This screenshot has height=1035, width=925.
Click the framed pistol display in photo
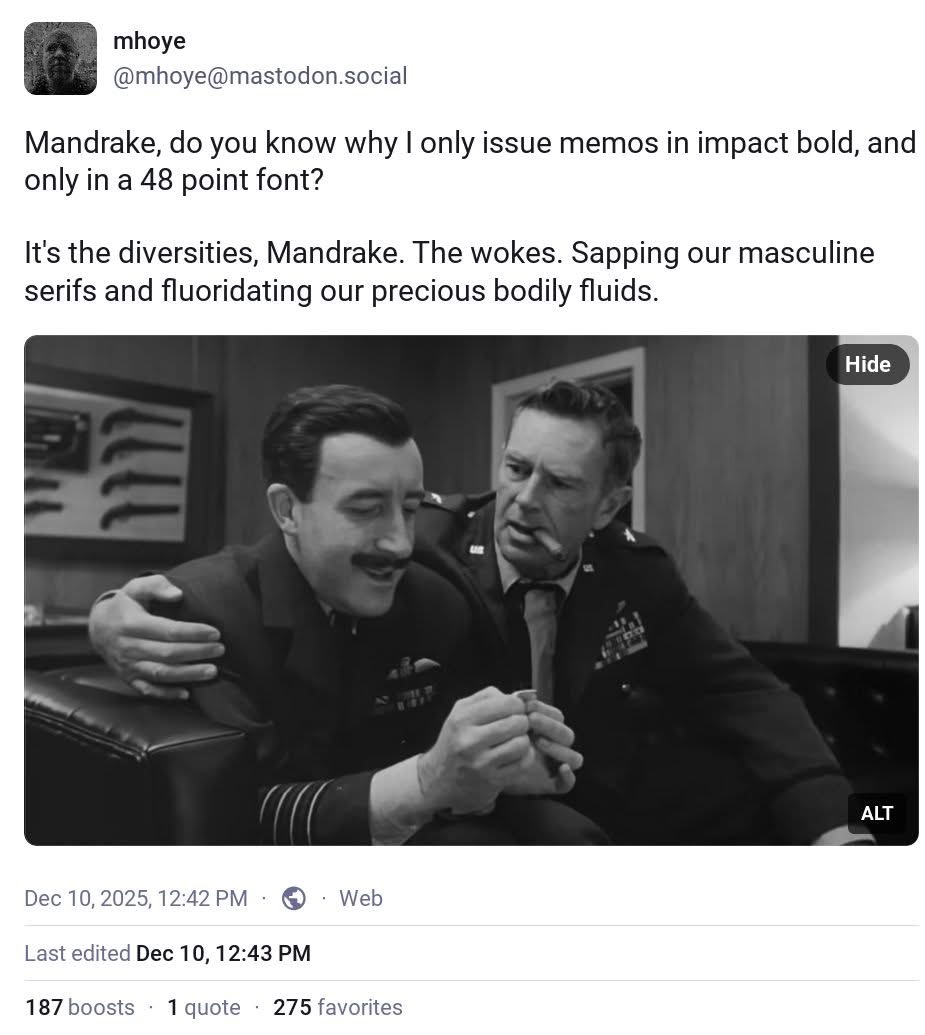112,469
